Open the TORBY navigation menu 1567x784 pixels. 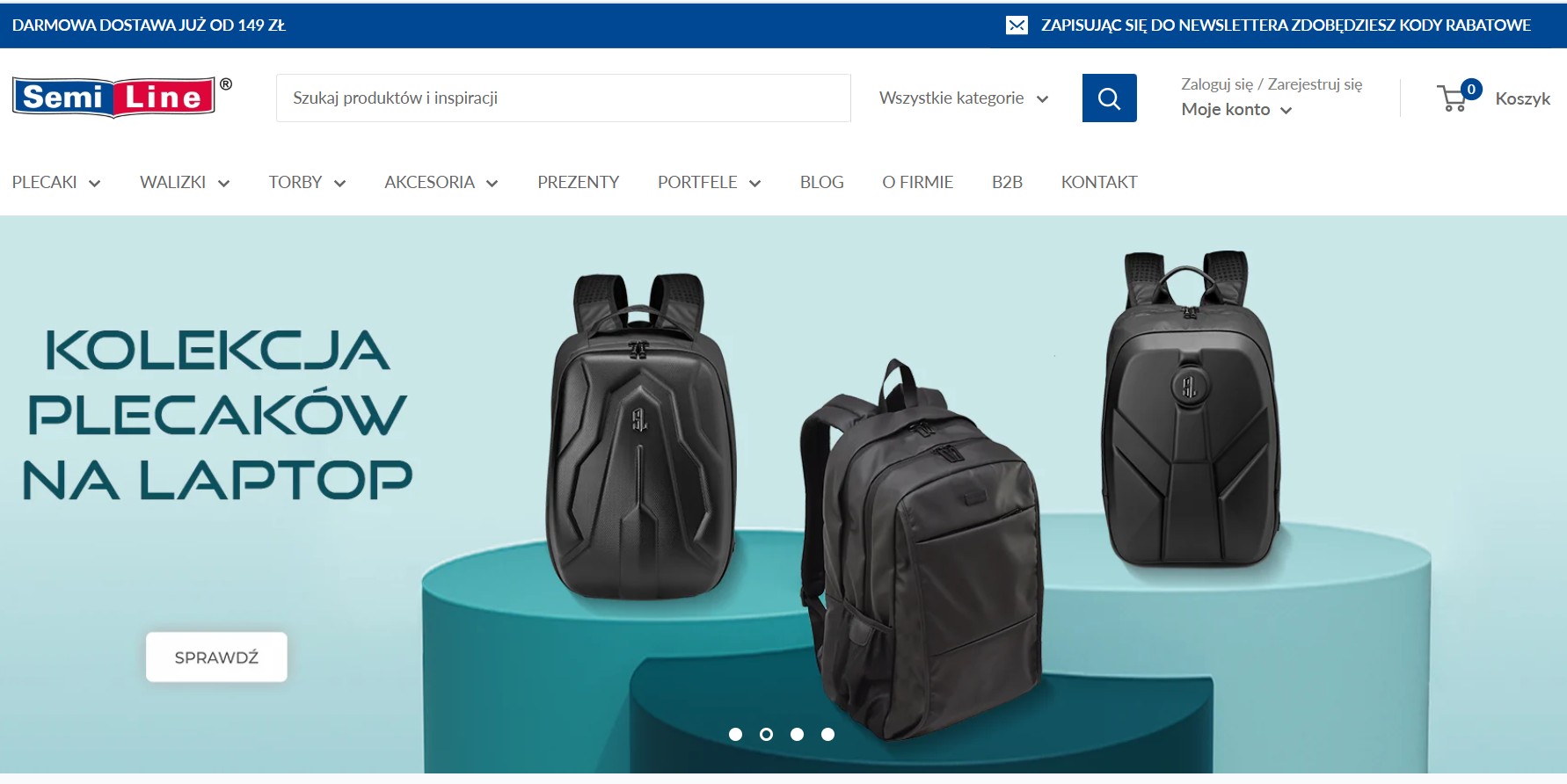tap(307, 182)
